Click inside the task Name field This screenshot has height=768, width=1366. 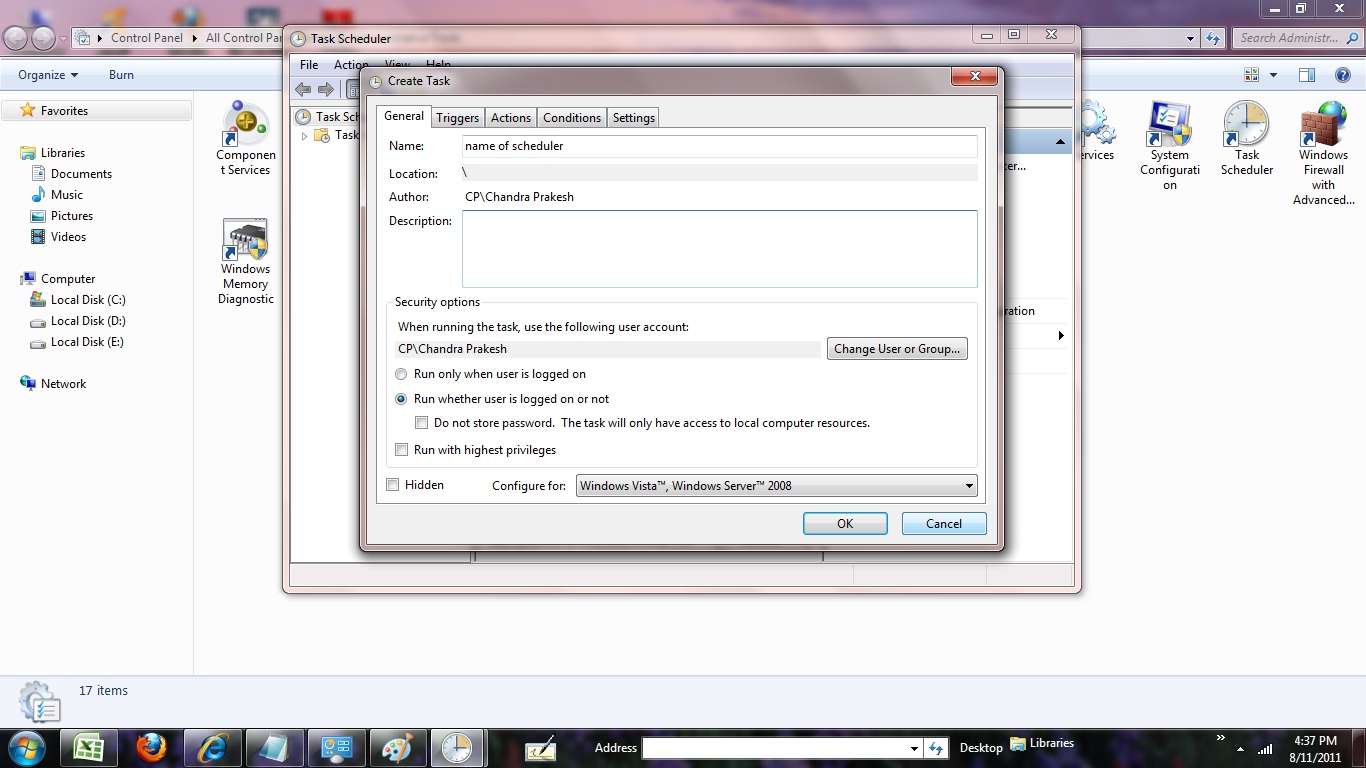pos(719,146)
